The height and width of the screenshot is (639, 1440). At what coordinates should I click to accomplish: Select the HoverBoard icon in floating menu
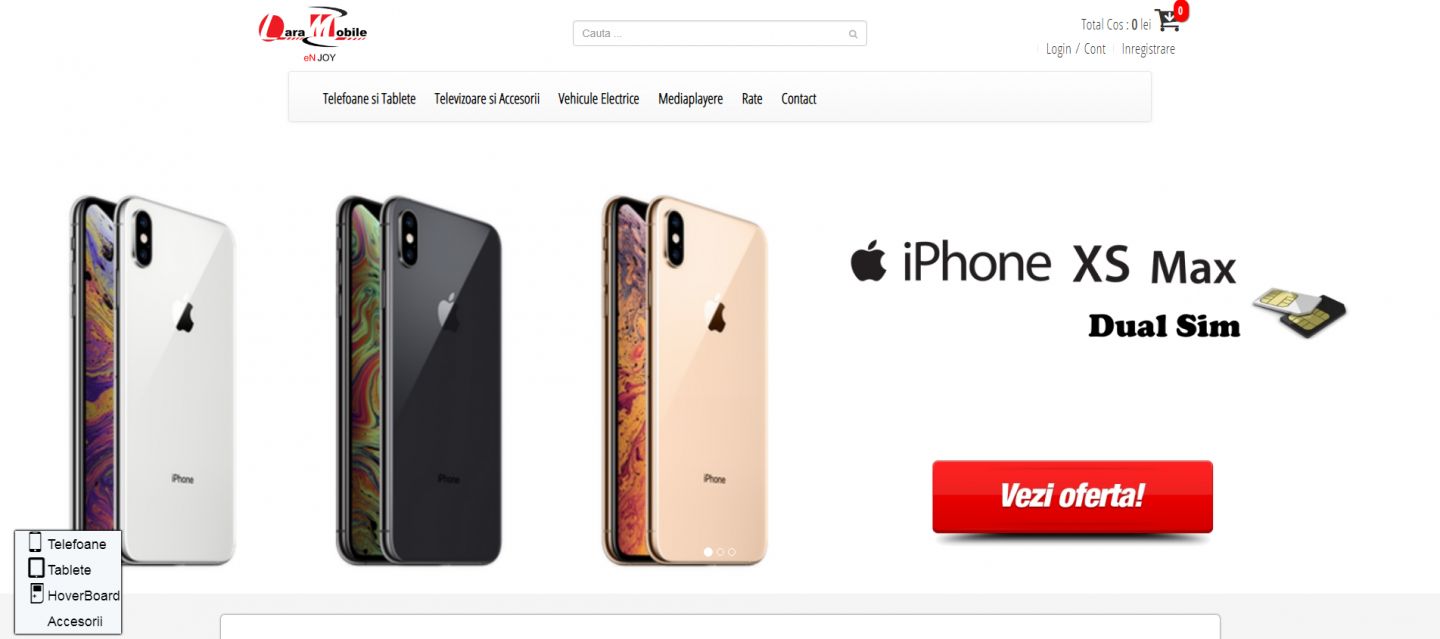(x=38, y=594)
